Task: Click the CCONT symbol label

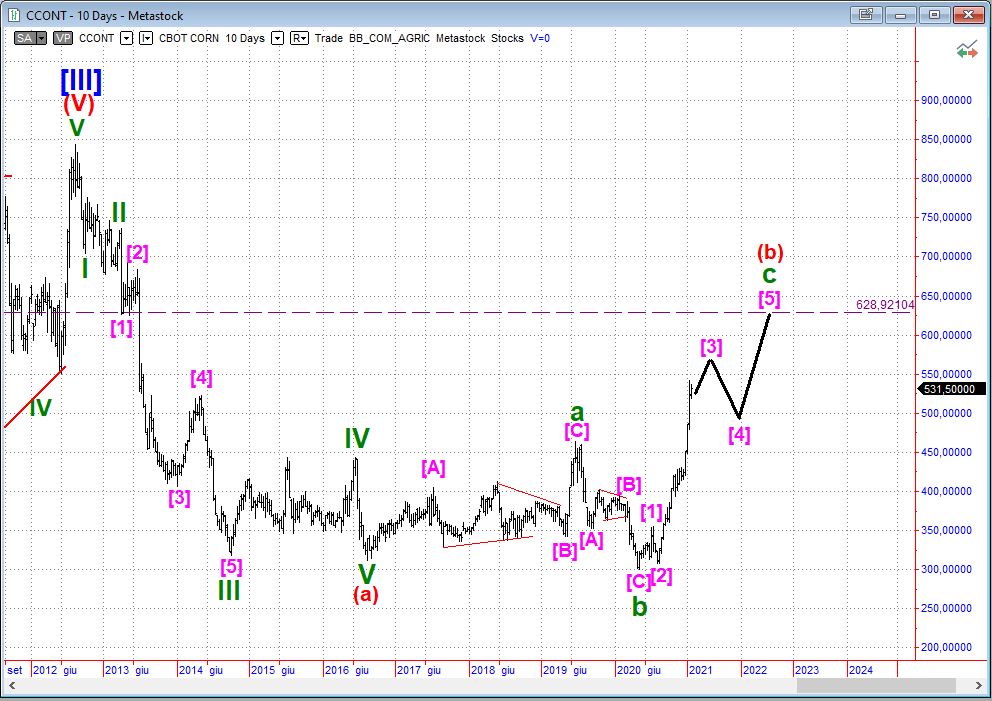Action: tap(96, 38)
